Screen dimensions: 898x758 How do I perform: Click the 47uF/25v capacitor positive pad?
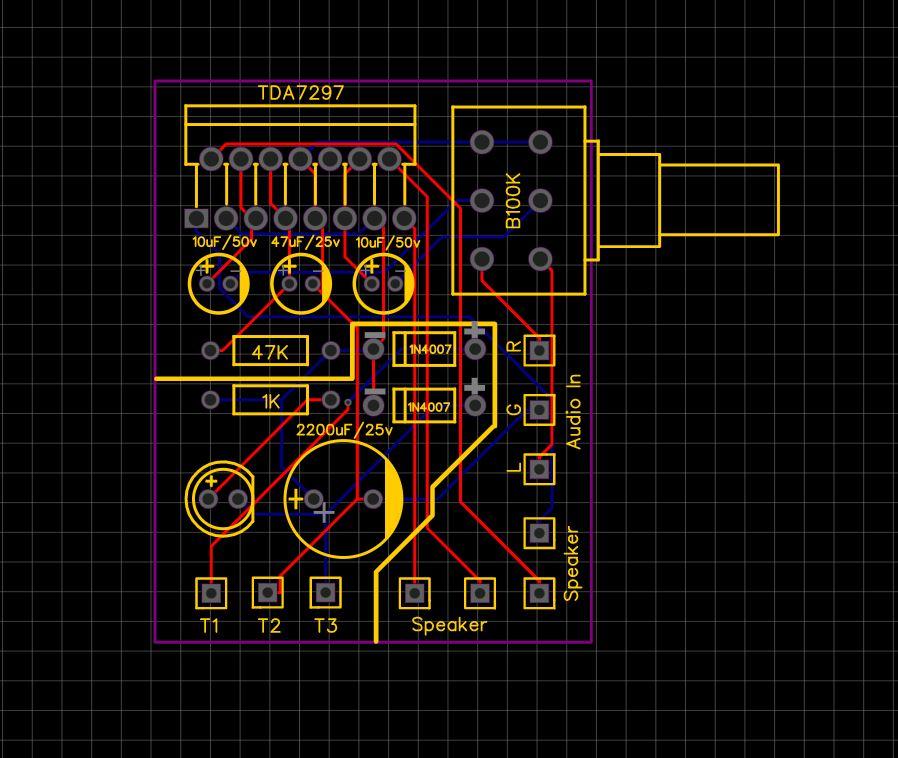click(289, 283)
